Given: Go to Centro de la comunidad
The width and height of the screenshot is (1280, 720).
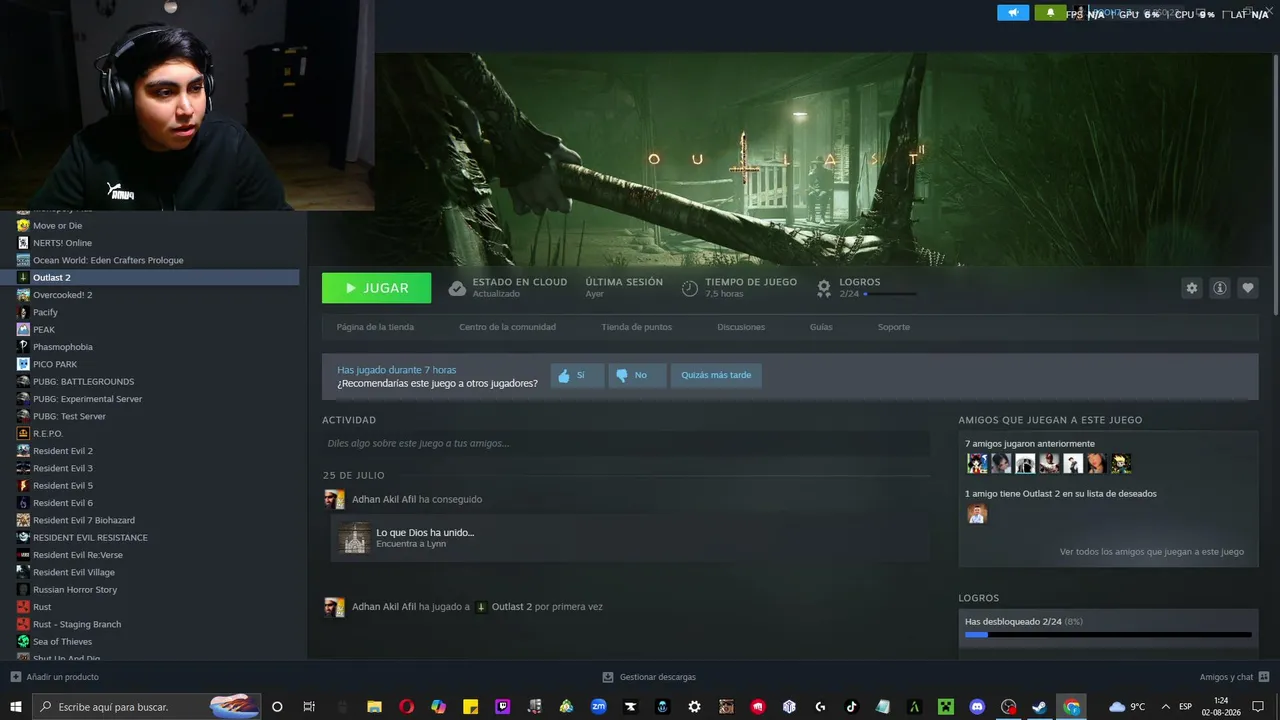Looking at the screenshot, I should click(507, 327).
